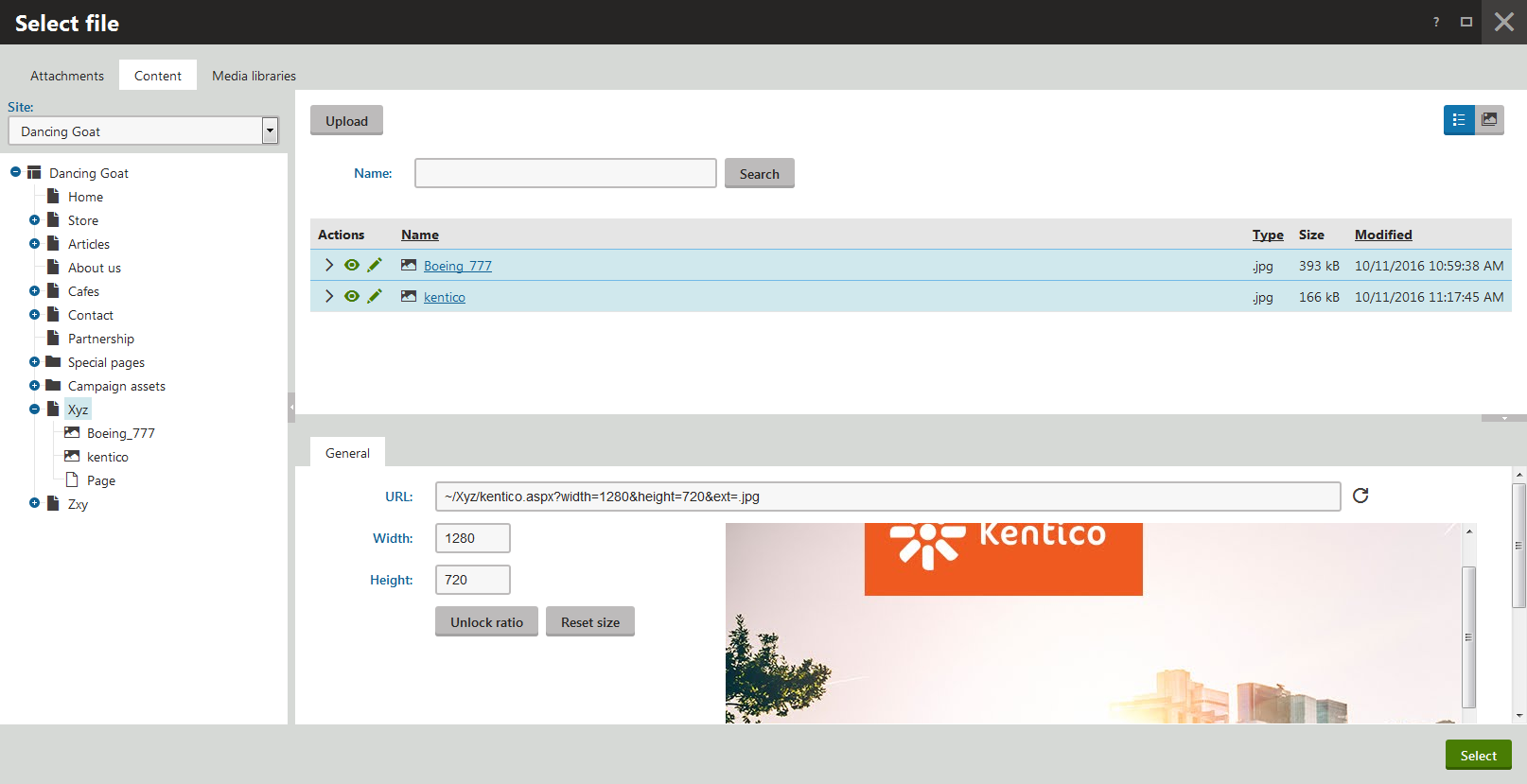
Task: Click the Boeing_777 image icon in tree
Action: (x=72, y=432)
